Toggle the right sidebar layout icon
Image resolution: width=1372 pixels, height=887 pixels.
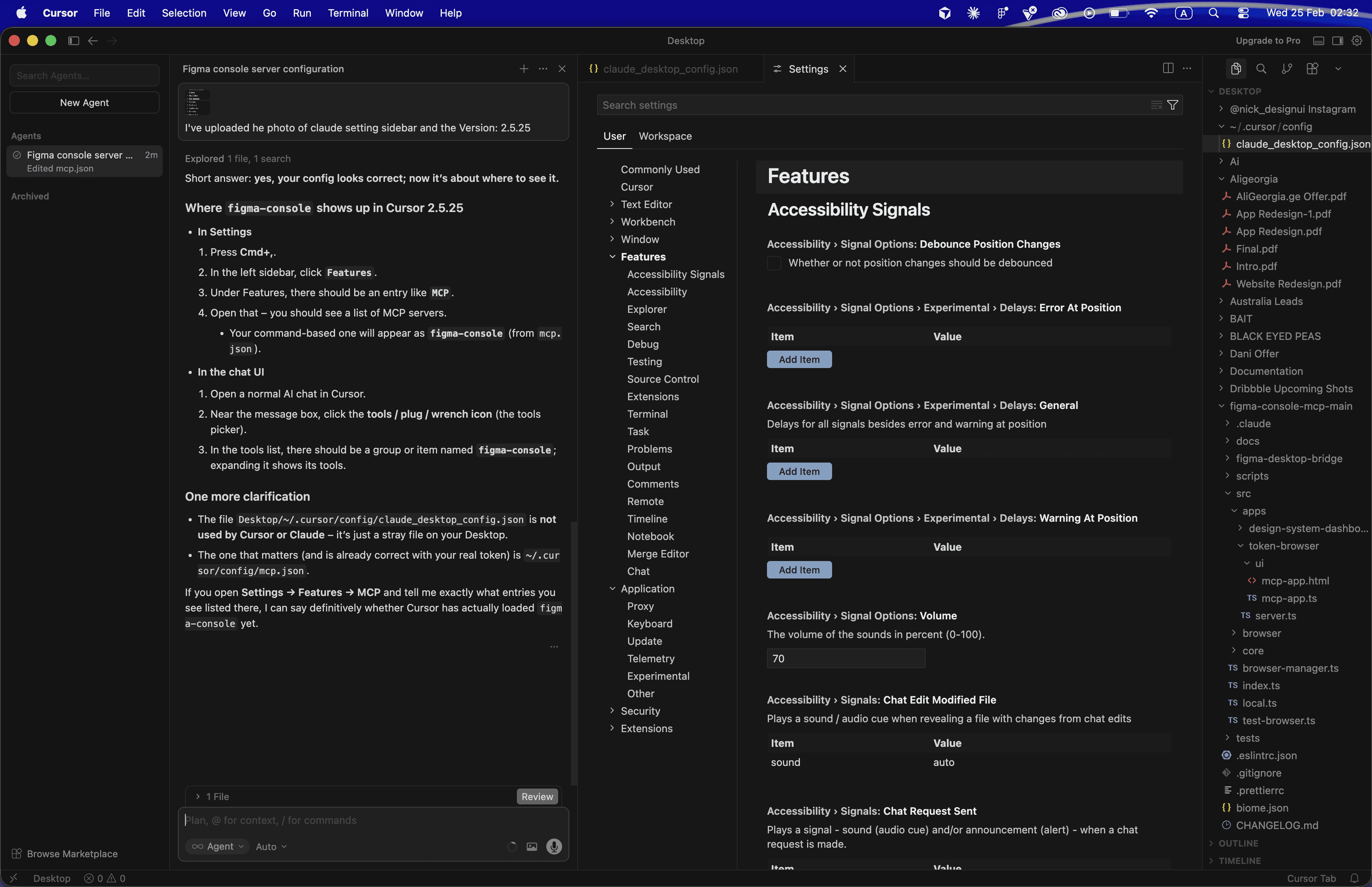1337,41
